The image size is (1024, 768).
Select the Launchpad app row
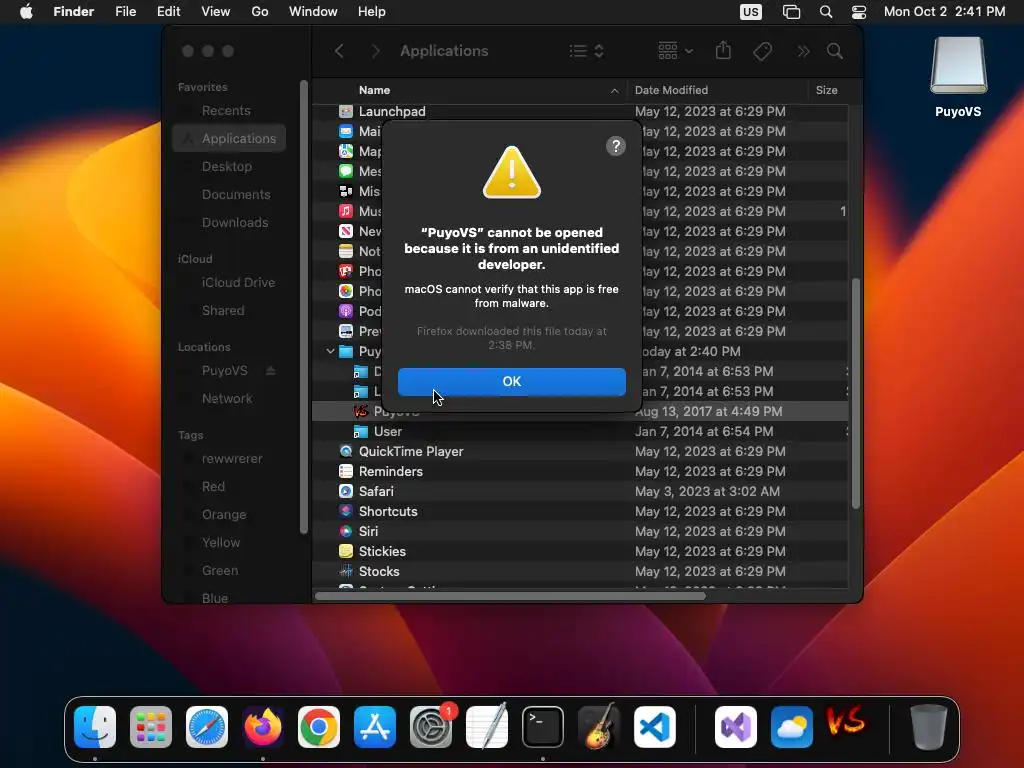580,112
